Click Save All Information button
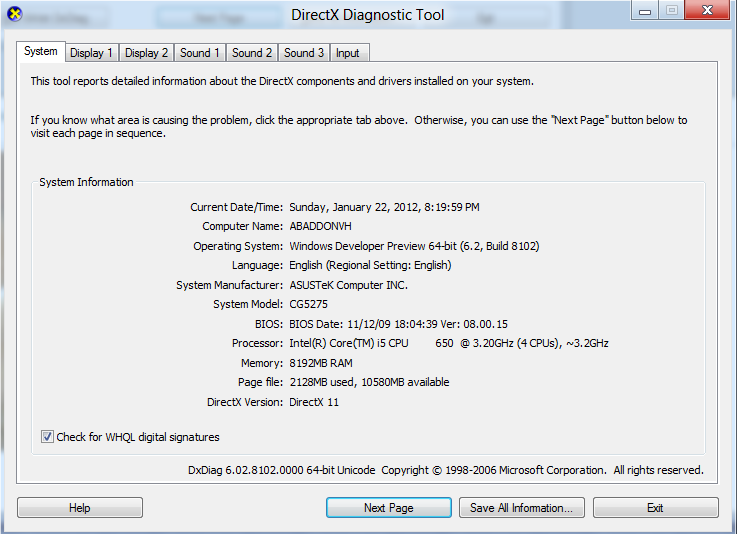This screenshot has height=534, width=738. 521,508
